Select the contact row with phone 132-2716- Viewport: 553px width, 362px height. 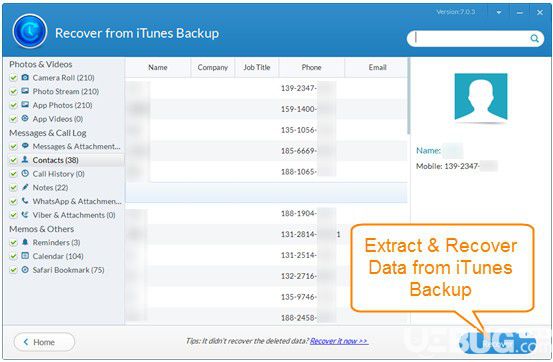[x=266, y=276]
